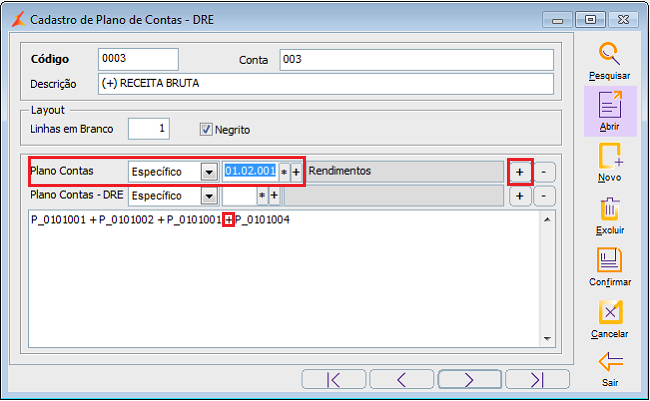Image resolution: width=650 pixels, height=401 pixels.
Task: Open a record with Abrir
Action: [610, 111]
